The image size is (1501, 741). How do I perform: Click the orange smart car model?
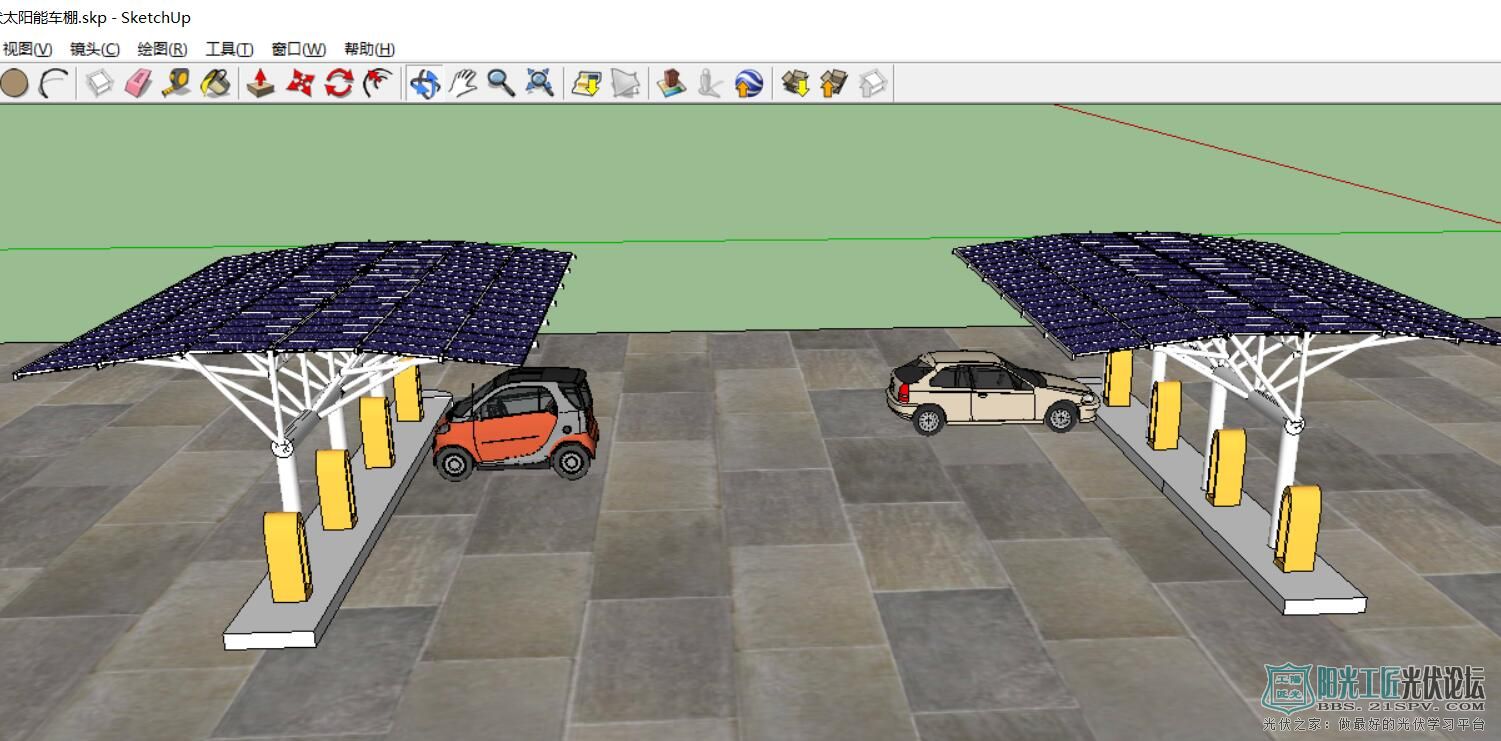click(x=515, y=424)
